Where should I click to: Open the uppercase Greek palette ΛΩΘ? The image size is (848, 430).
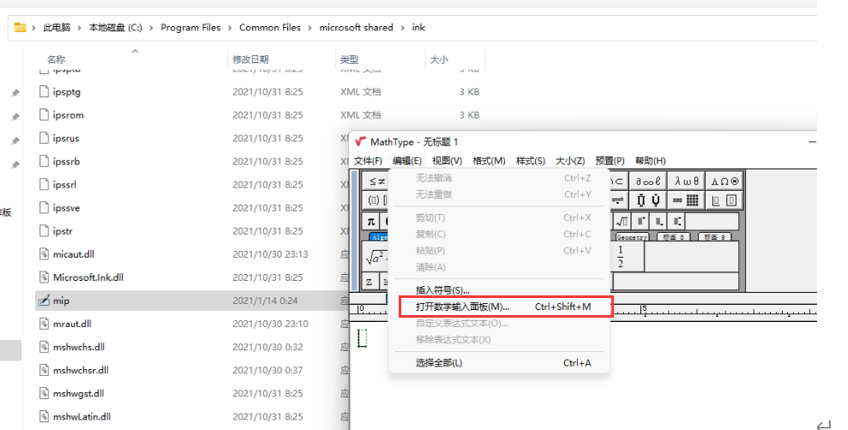[725, 181]
